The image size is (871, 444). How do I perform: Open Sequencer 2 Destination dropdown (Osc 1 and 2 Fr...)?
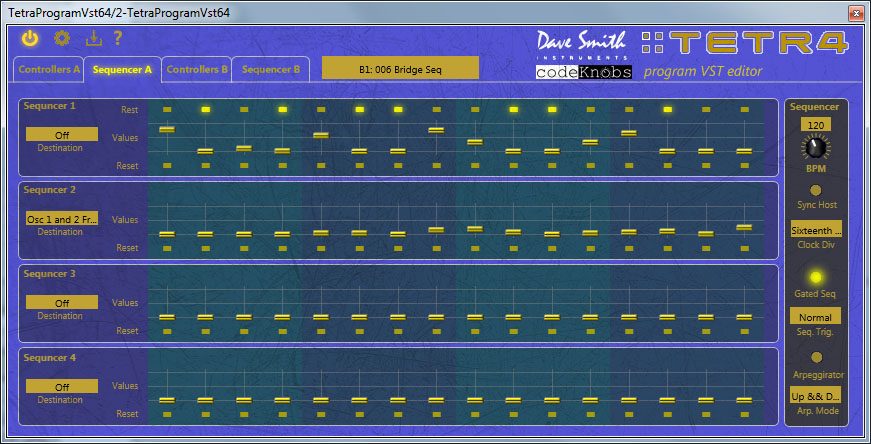[62, 219]
